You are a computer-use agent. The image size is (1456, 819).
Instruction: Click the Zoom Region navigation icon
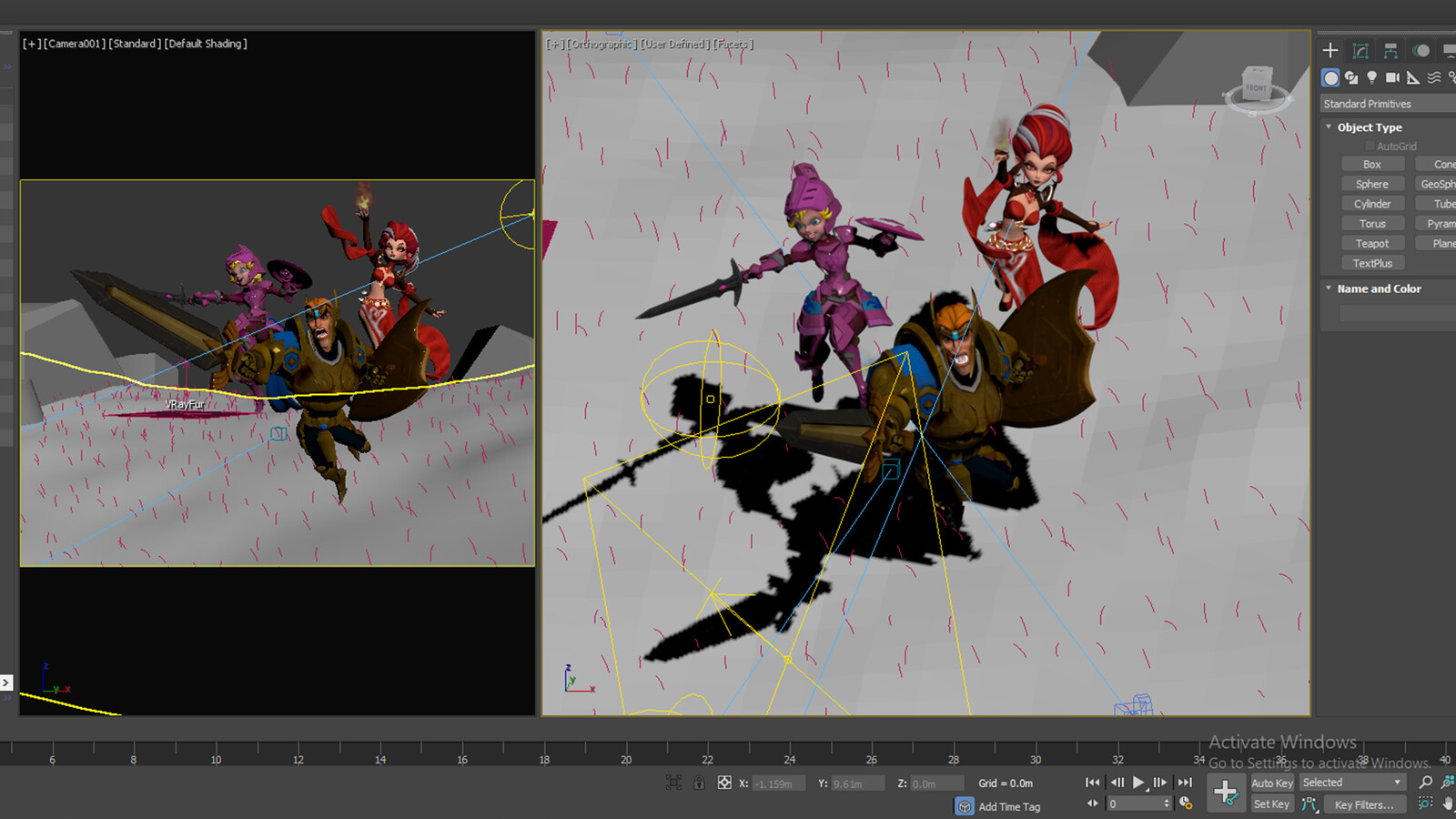tap(1426, 804)
